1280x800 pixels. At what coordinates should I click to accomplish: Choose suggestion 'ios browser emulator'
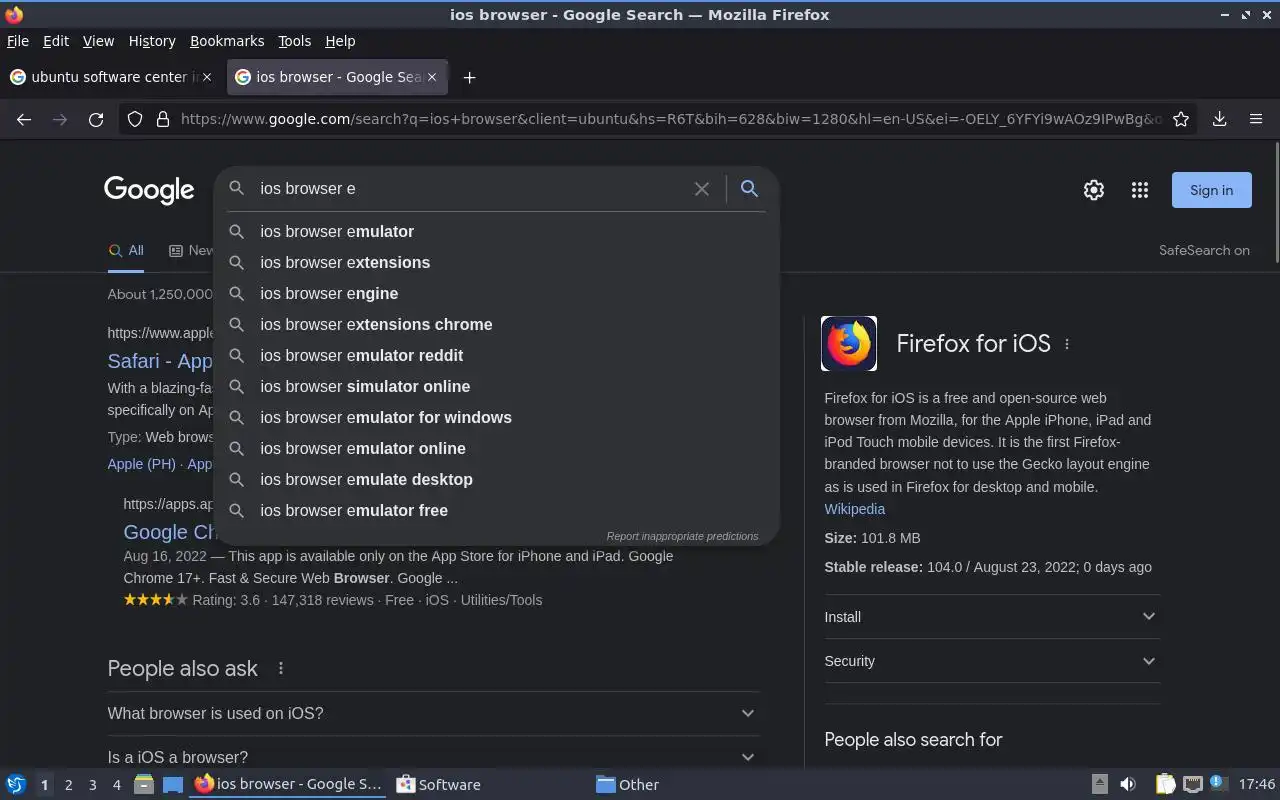(x=497, y=231)
